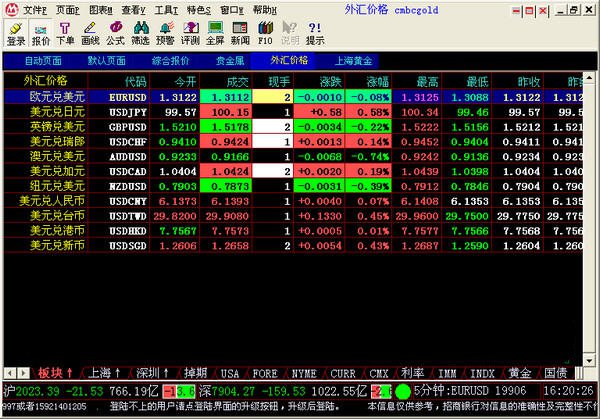600x419 pixels.
Task: Open the 提示 tips icon
Action: pyautogui.click(x=315, y=34)
